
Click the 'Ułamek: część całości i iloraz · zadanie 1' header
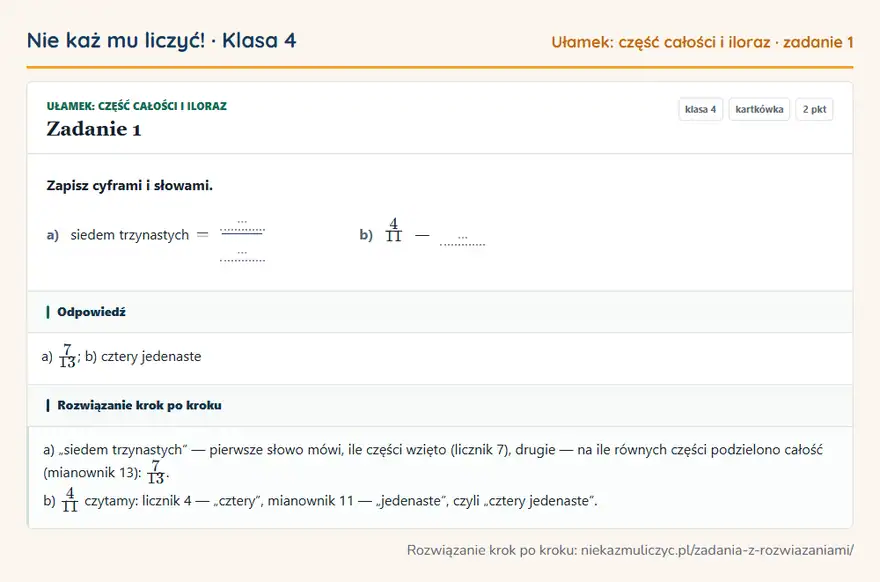pyautogui.click(x=702, y=42)
